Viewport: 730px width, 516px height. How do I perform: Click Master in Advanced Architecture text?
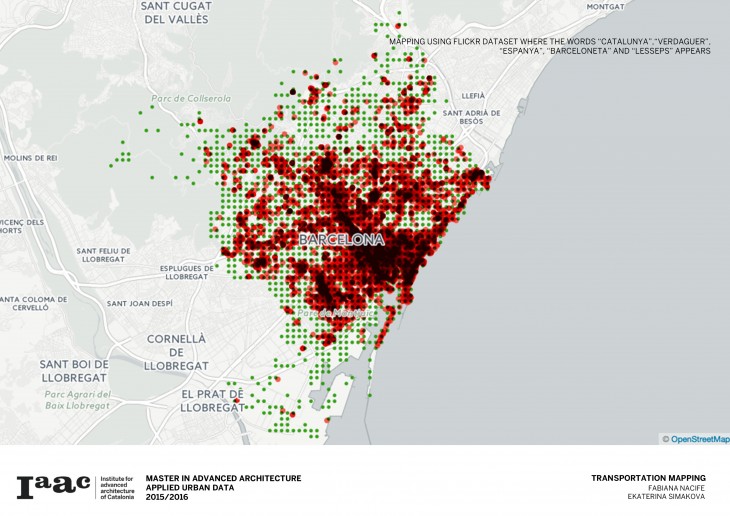click(223, 478)
